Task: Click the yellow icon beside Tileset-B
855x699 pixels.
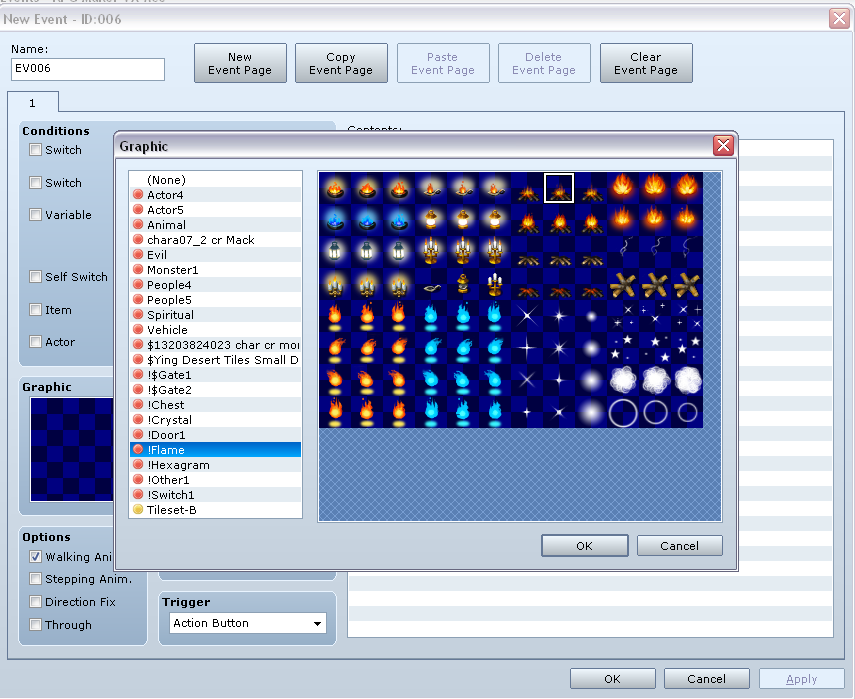Action: click(139, 510)
